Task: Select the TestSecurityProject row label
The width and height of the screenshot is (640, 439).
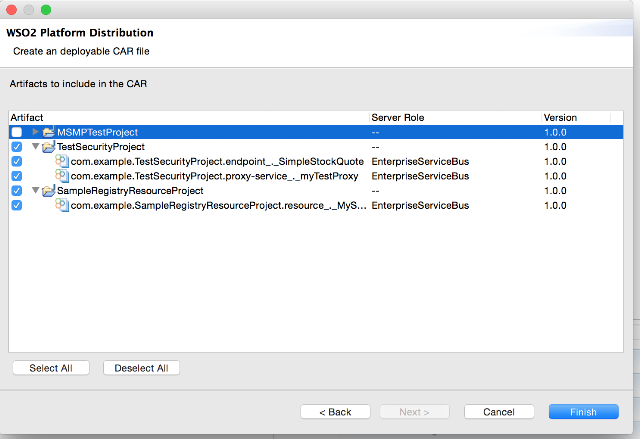Action: pos(101,147)
